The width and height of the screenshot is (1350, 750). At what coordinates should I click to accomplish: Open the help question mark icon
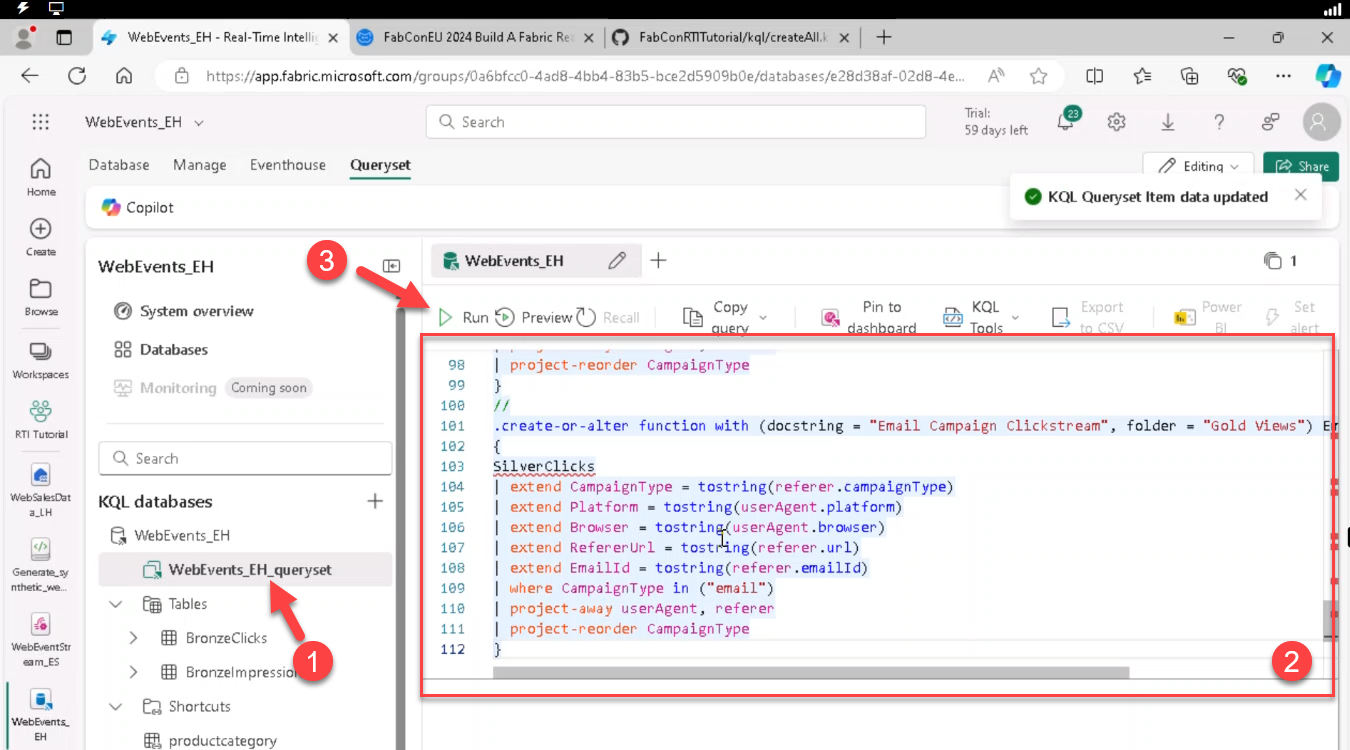pos(1218,122)
